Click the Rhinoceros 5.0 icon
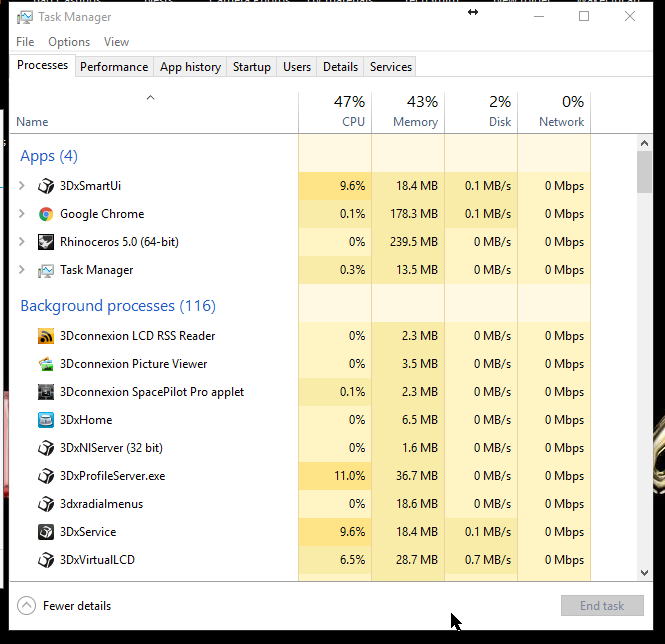 [46, 242]
